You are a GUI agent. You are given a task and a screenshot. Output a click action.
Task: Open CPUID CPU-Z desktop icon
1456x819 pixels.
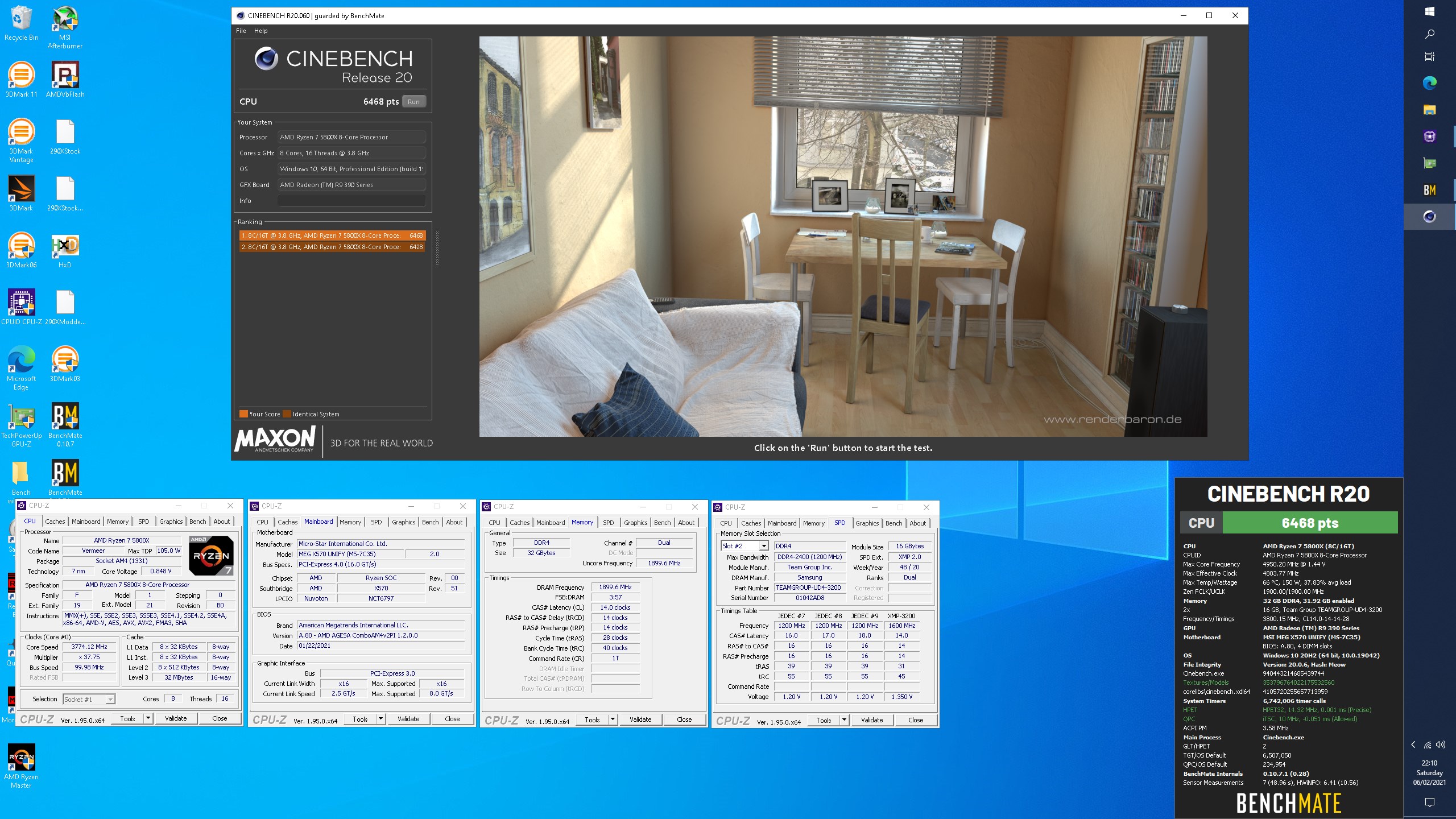tap(21, 308)
